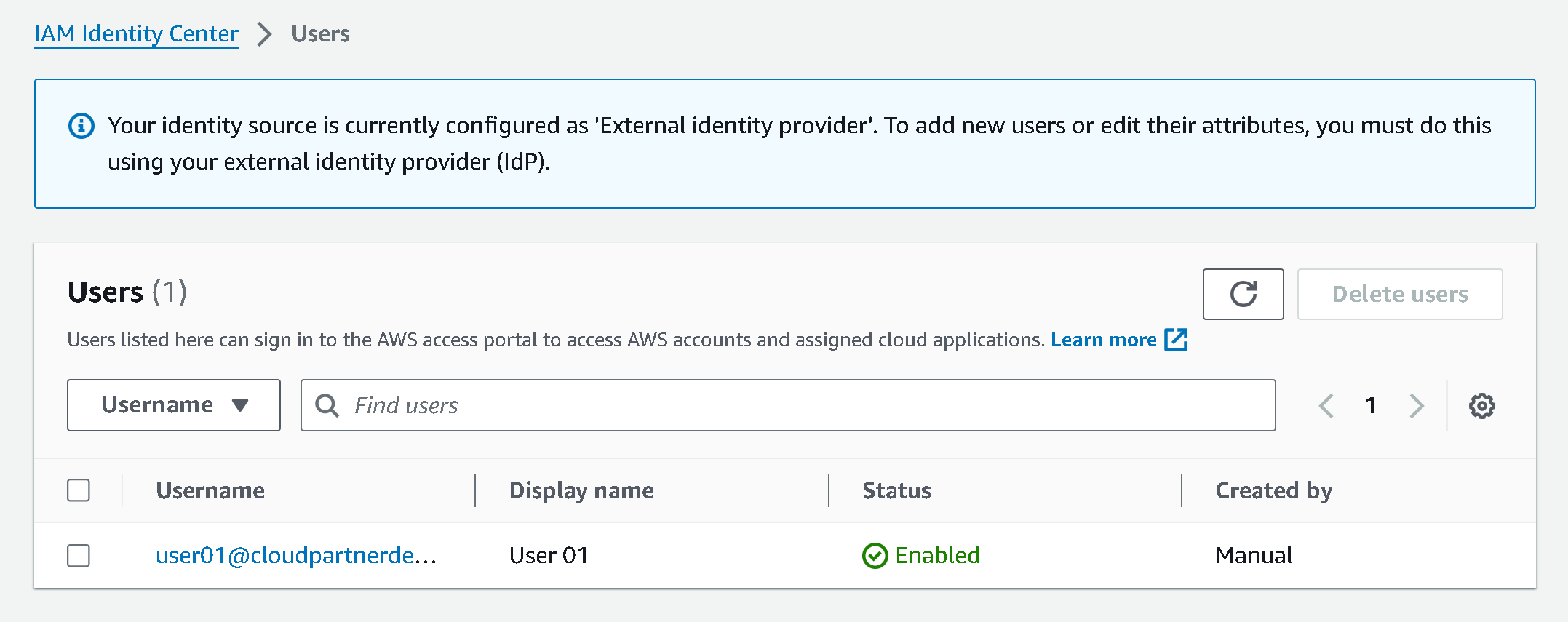Image resolution: width=1568 pixels, height=622 pixels.
Task: Click the info icon in the banner
Action: pos(81,126)
